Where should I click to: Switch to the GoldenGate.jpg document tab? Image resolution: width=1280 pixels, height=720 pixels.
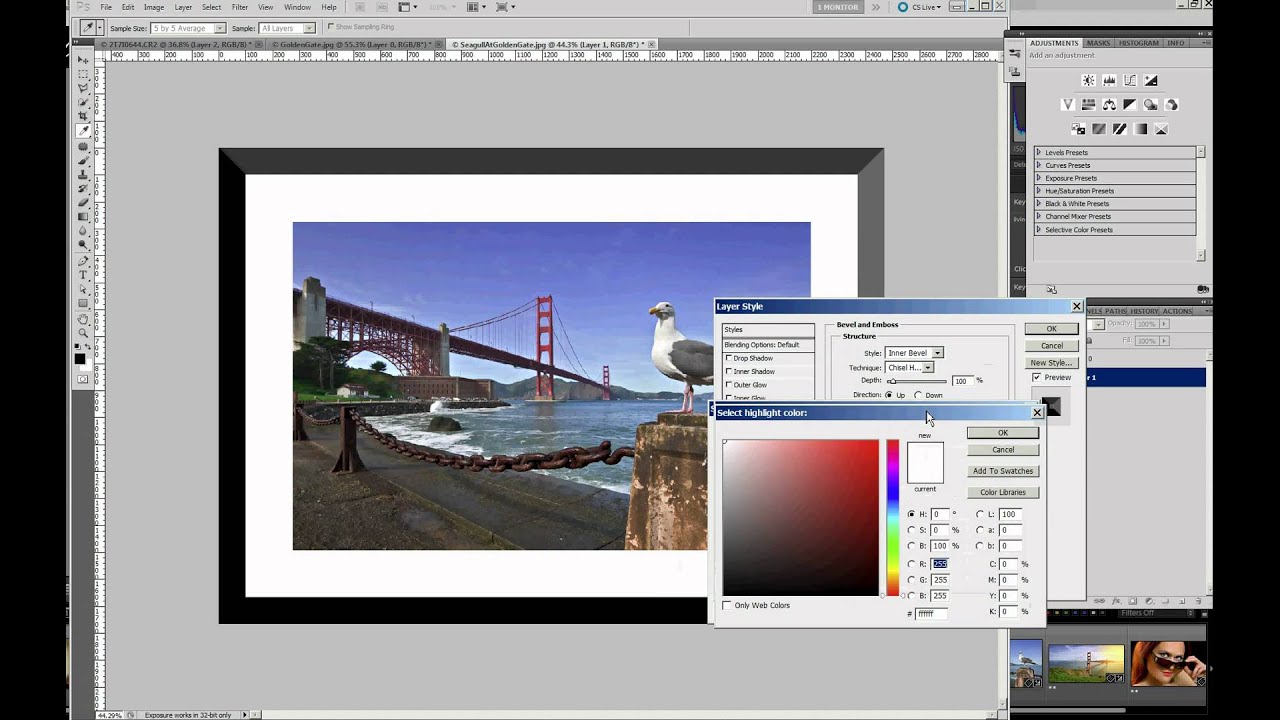tap(354, 45)
